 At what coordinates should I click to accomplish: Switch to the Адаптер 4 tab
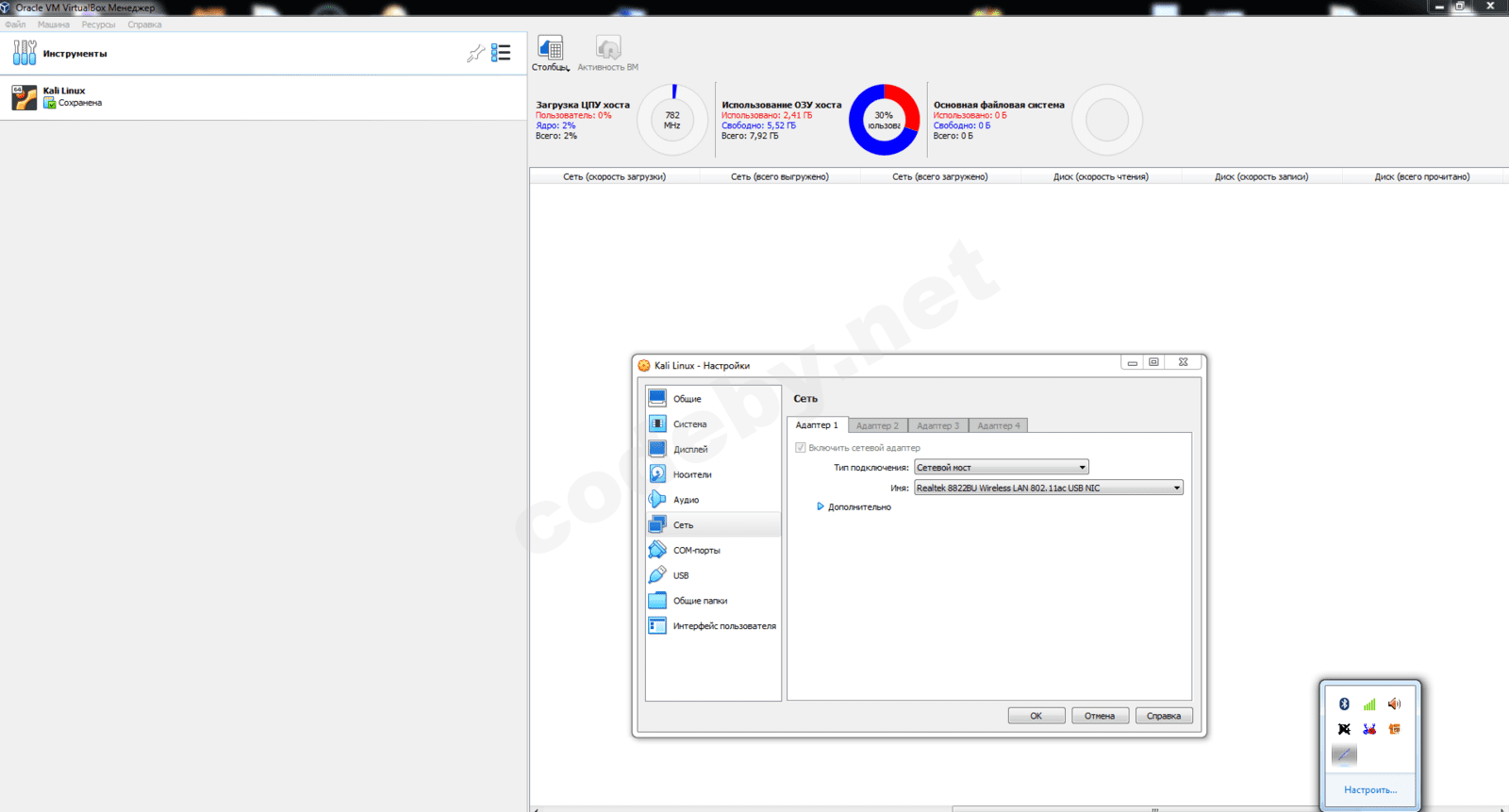(x=998, y=425)
